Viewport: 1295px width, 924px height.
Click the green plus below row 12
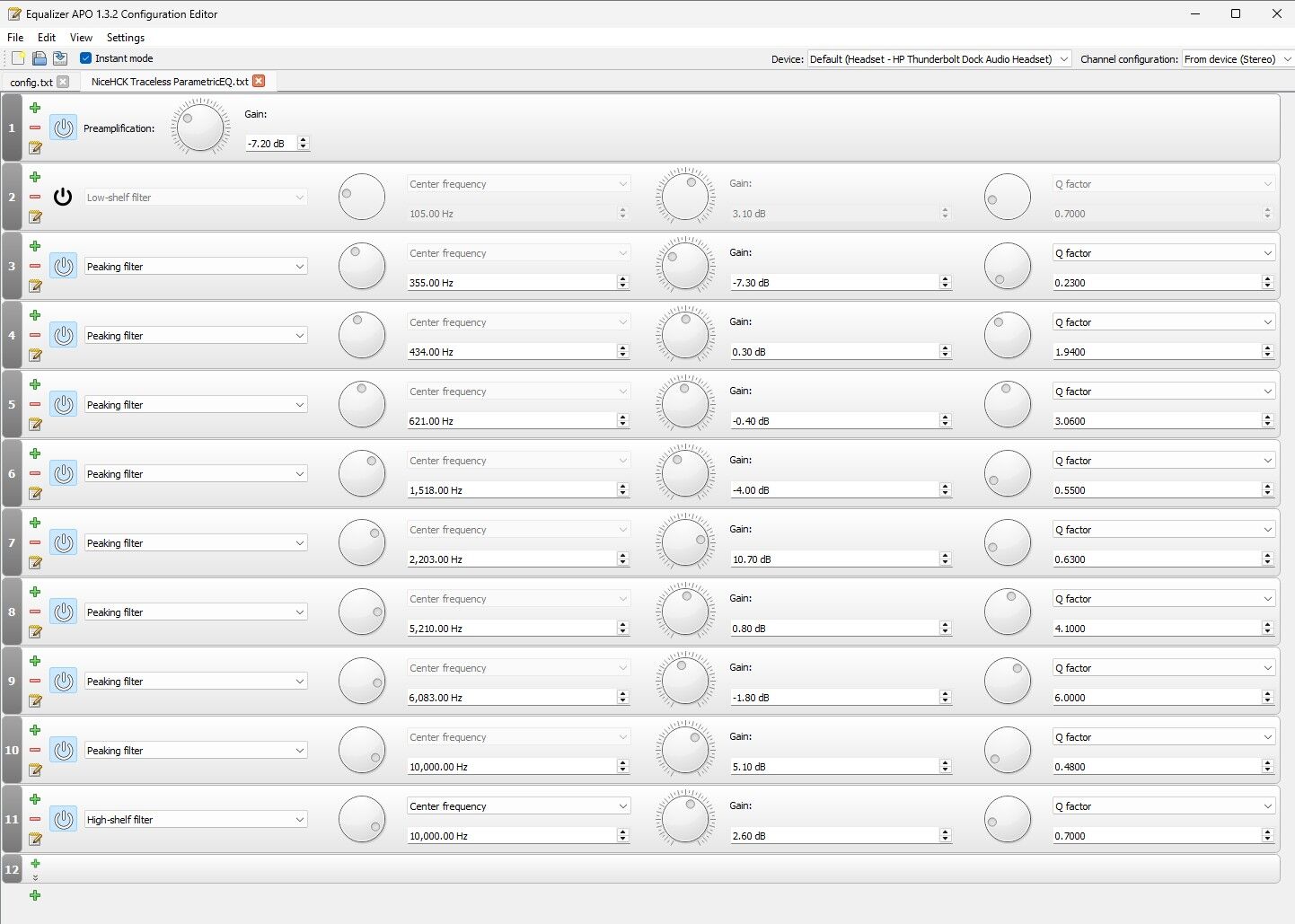(35, 895)
